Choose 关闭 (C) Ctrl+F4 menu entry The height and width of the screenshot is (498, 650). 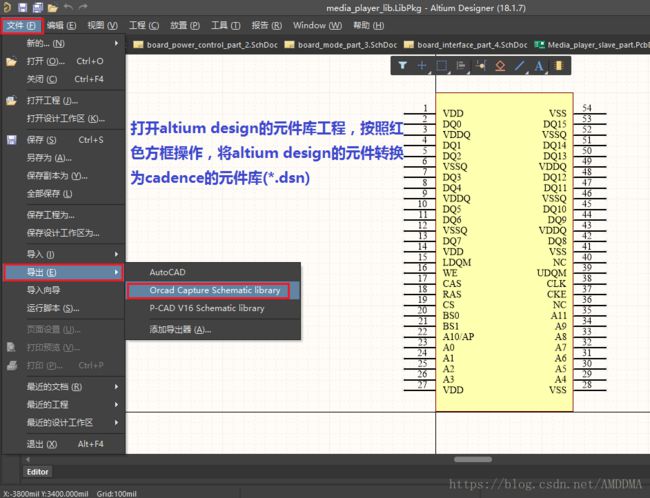(x=63, y=79)
